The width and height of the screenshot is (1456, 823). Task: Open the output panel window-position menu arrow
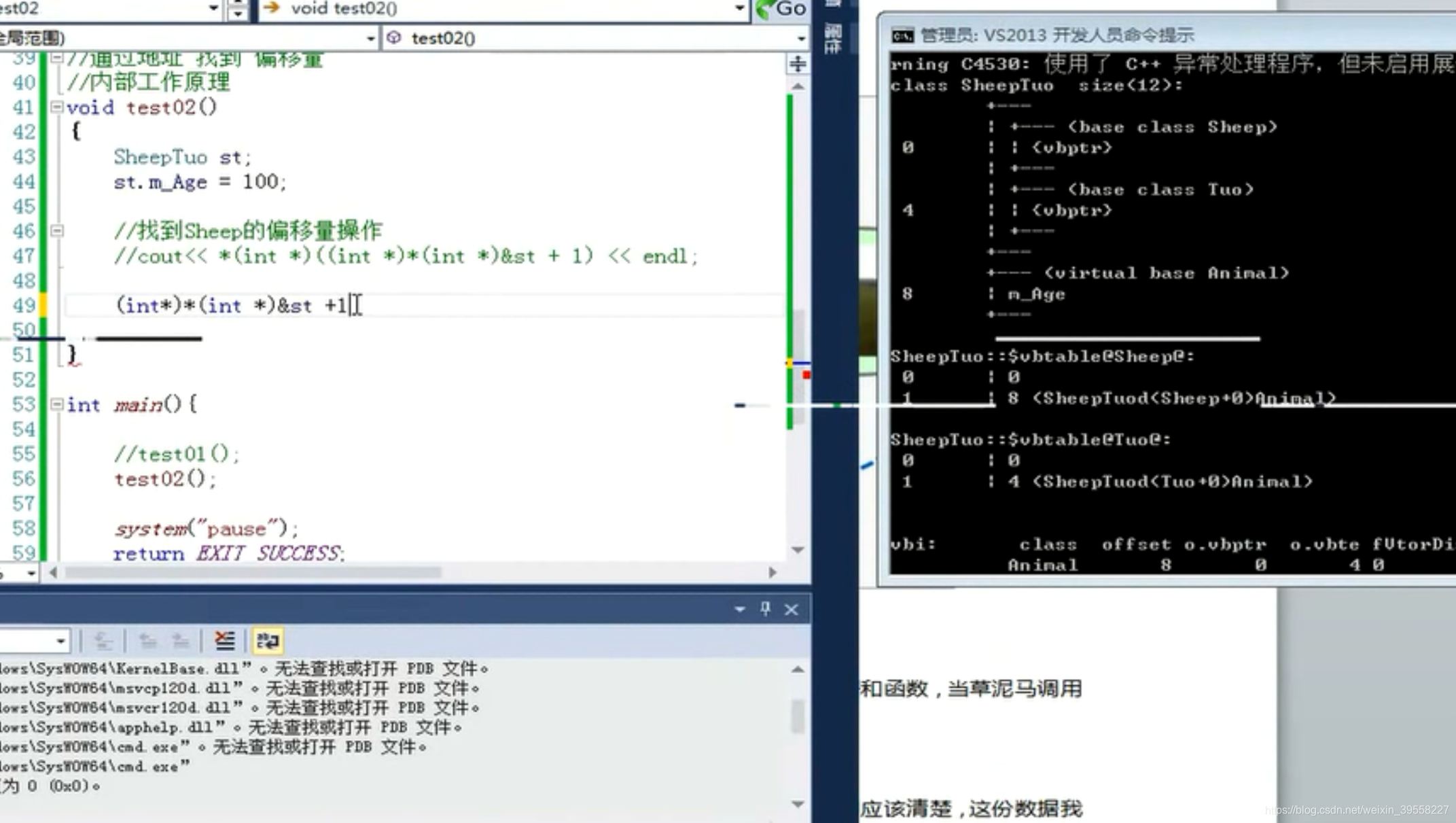[740, 609]
